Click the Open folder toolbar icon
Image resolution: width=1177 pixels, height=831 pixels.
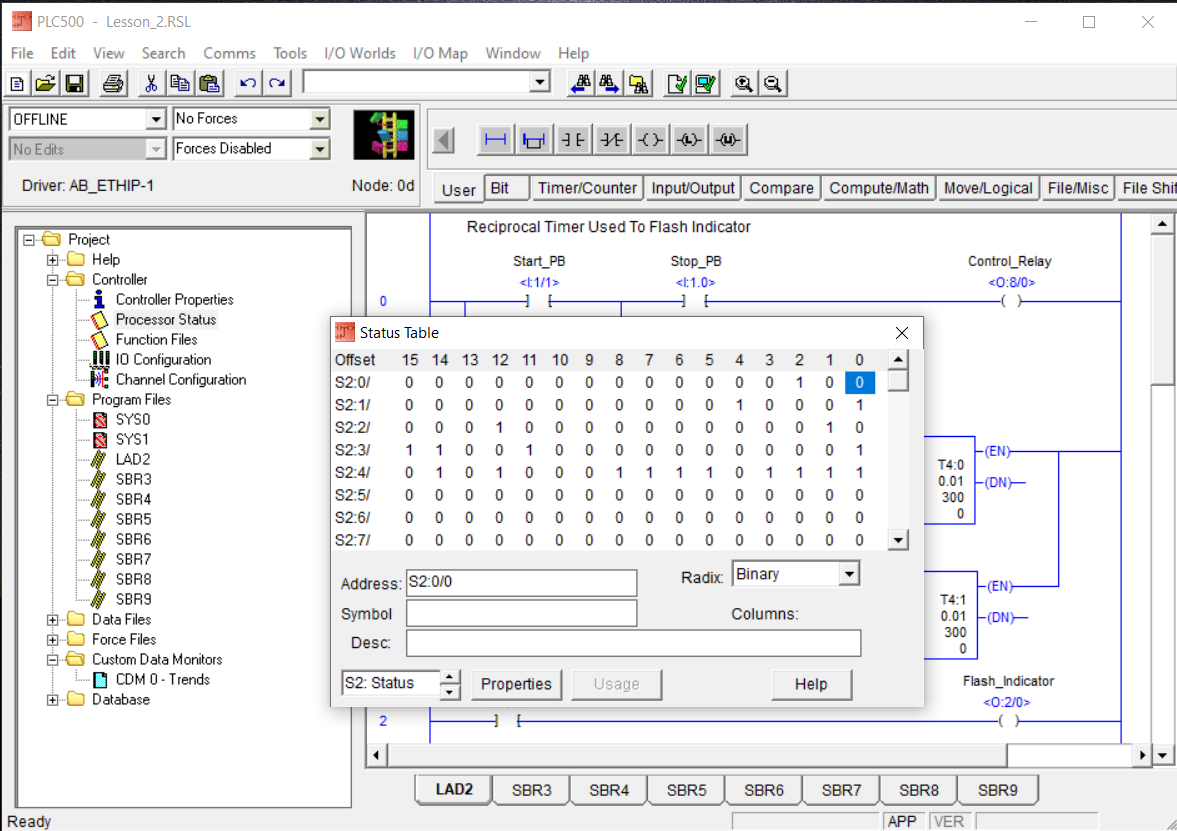coord(46,83)
